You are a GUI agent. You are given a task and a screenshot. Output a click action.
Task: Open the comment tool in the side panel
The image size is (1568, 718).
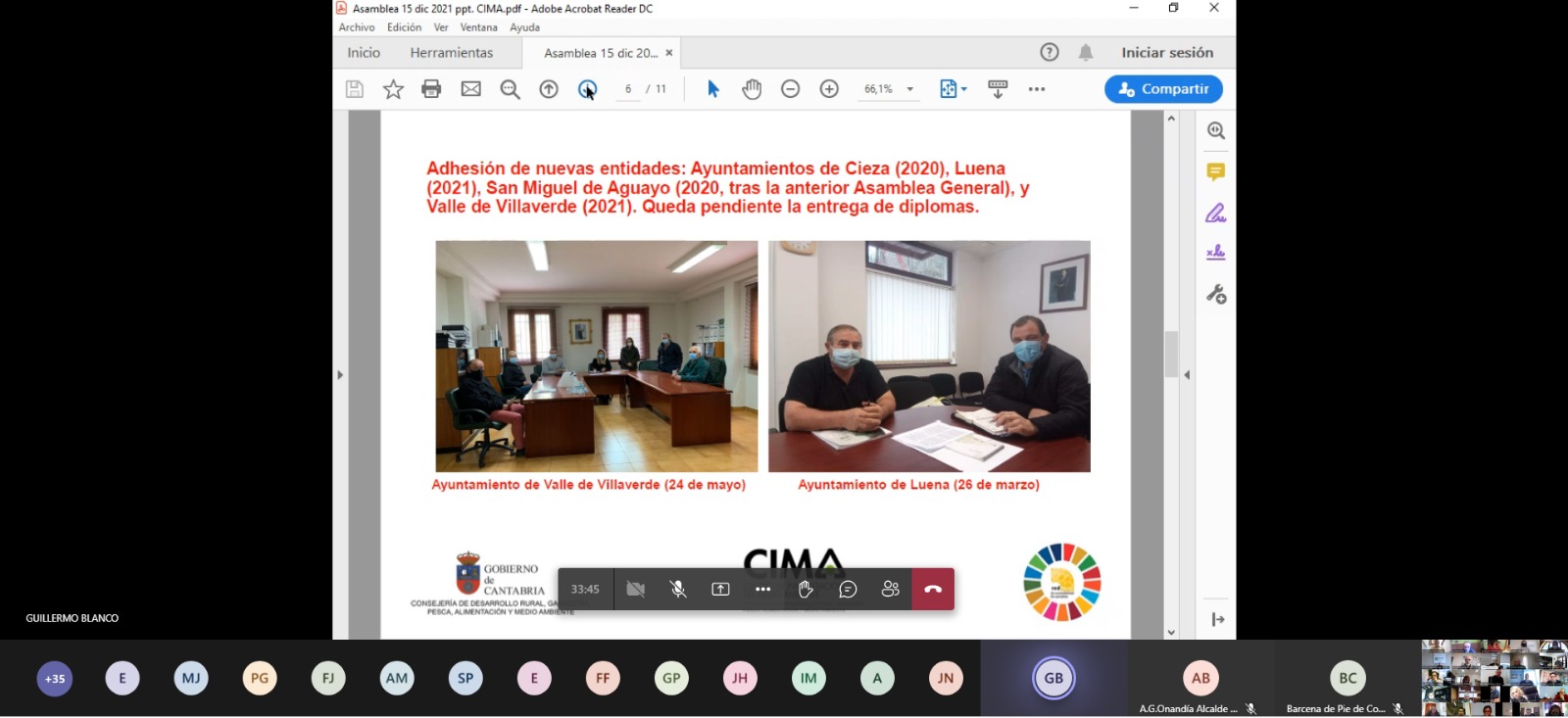click(x=1215, y=172)
